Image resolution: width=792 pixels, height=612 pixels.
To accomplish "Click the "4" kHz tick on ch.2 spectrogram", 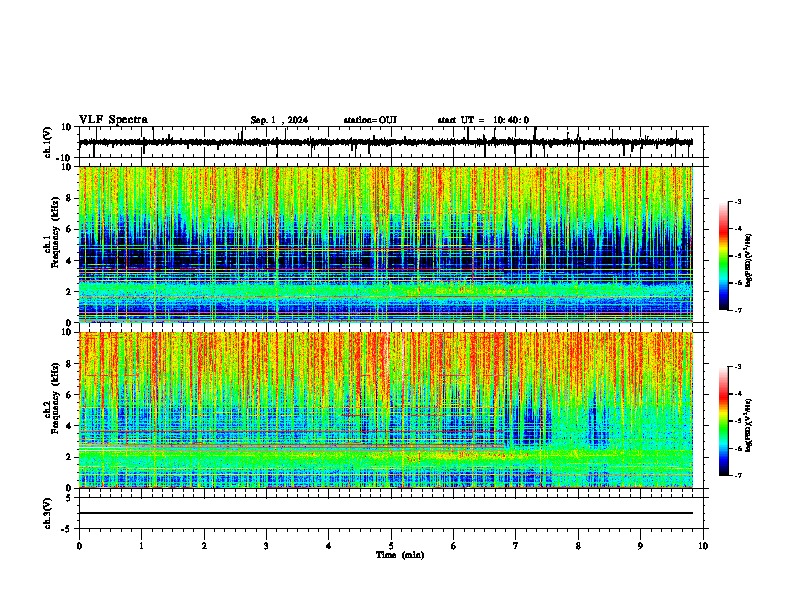I will click(69, 426).
